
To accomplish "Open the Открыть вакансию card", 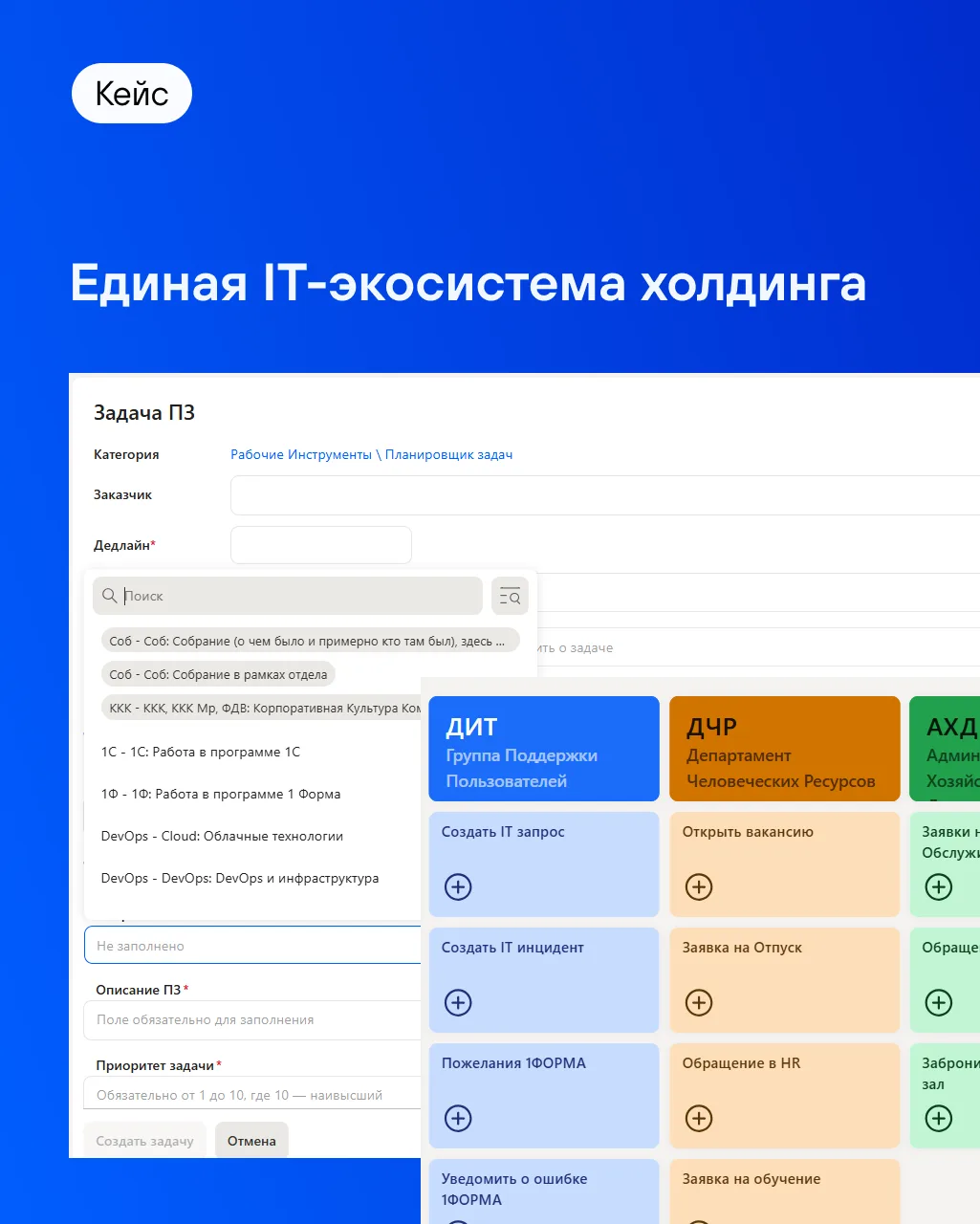I will click(x=785, y=864).
